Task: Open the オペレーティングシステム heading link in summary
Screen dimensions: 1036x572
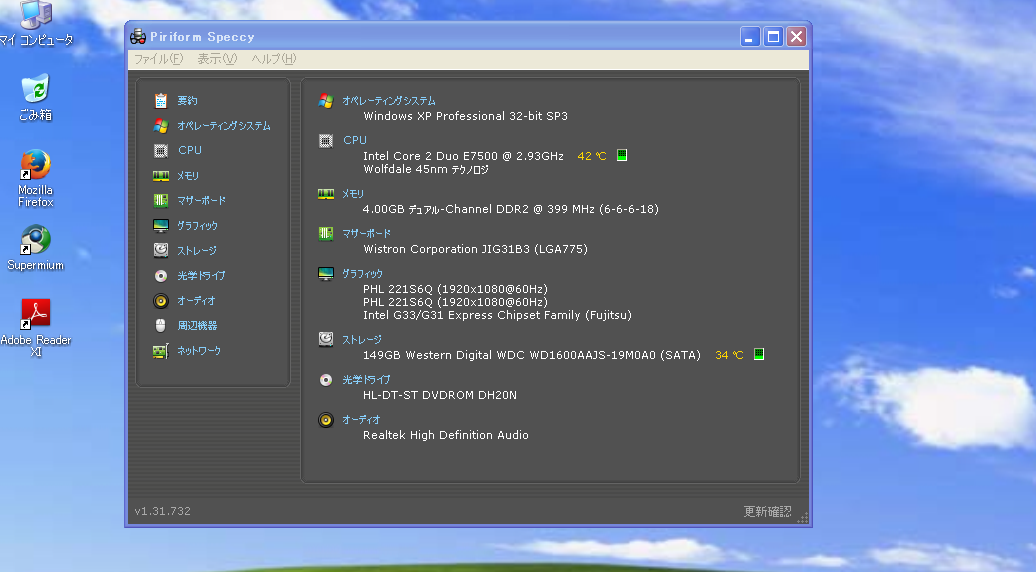Action: [x=388, y=101]
